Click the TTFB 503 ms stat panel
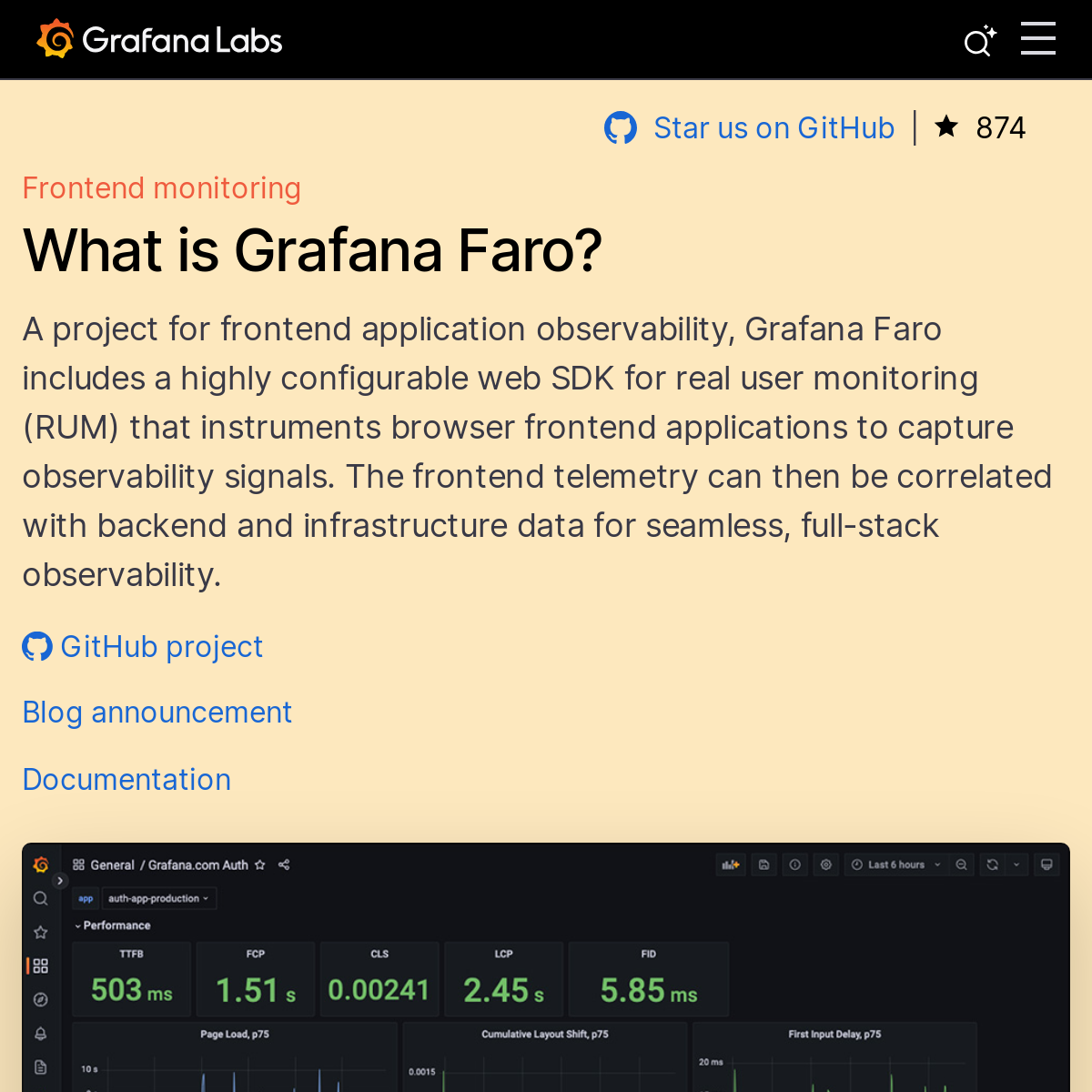The image size is (1092, 1092). [131, 979]
